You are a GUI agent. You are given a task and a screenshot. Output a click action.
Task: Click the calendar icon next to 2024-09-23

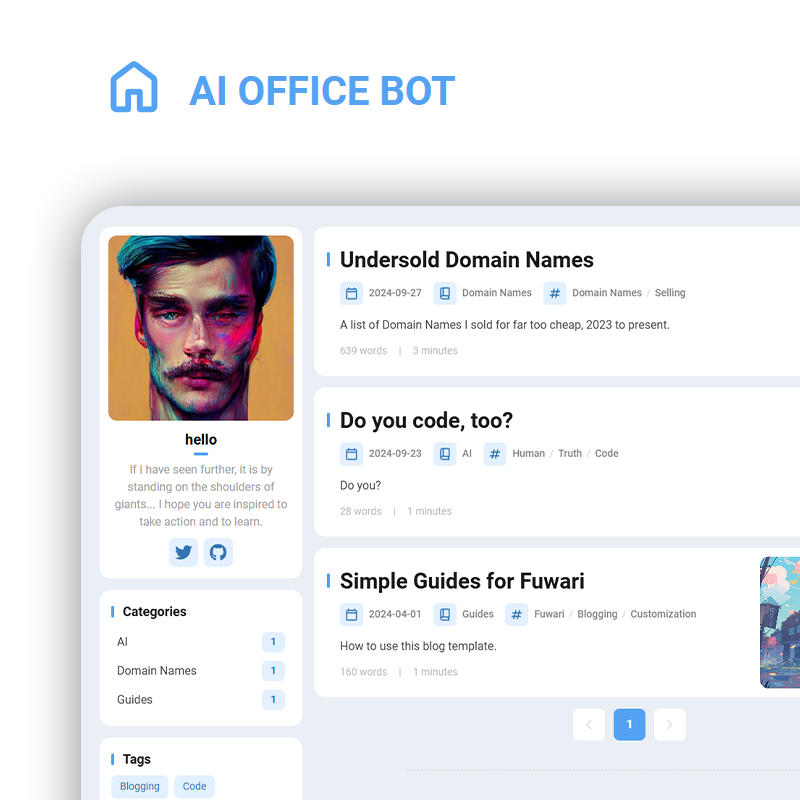click(352, 454)
